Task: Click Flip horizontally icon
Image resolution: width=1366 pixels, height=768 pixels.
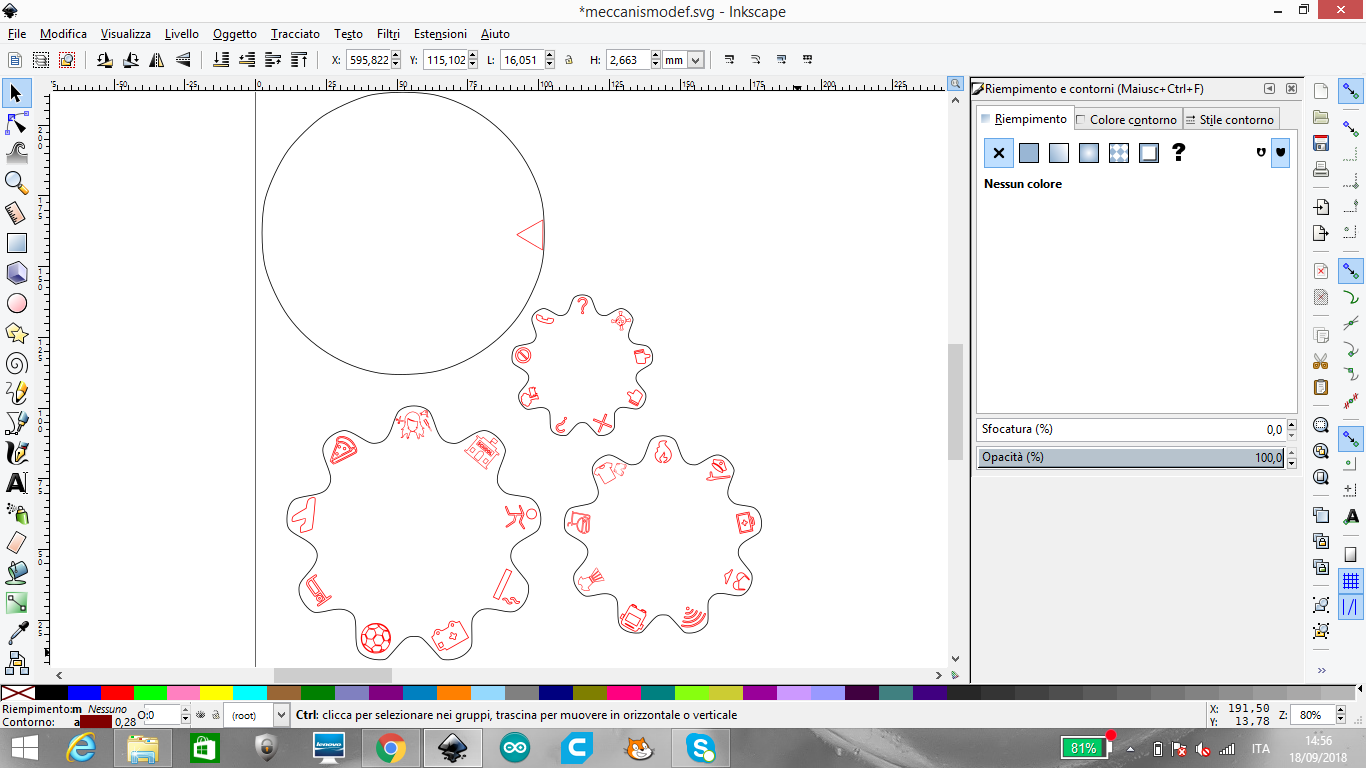Action: tap(157, 60)
